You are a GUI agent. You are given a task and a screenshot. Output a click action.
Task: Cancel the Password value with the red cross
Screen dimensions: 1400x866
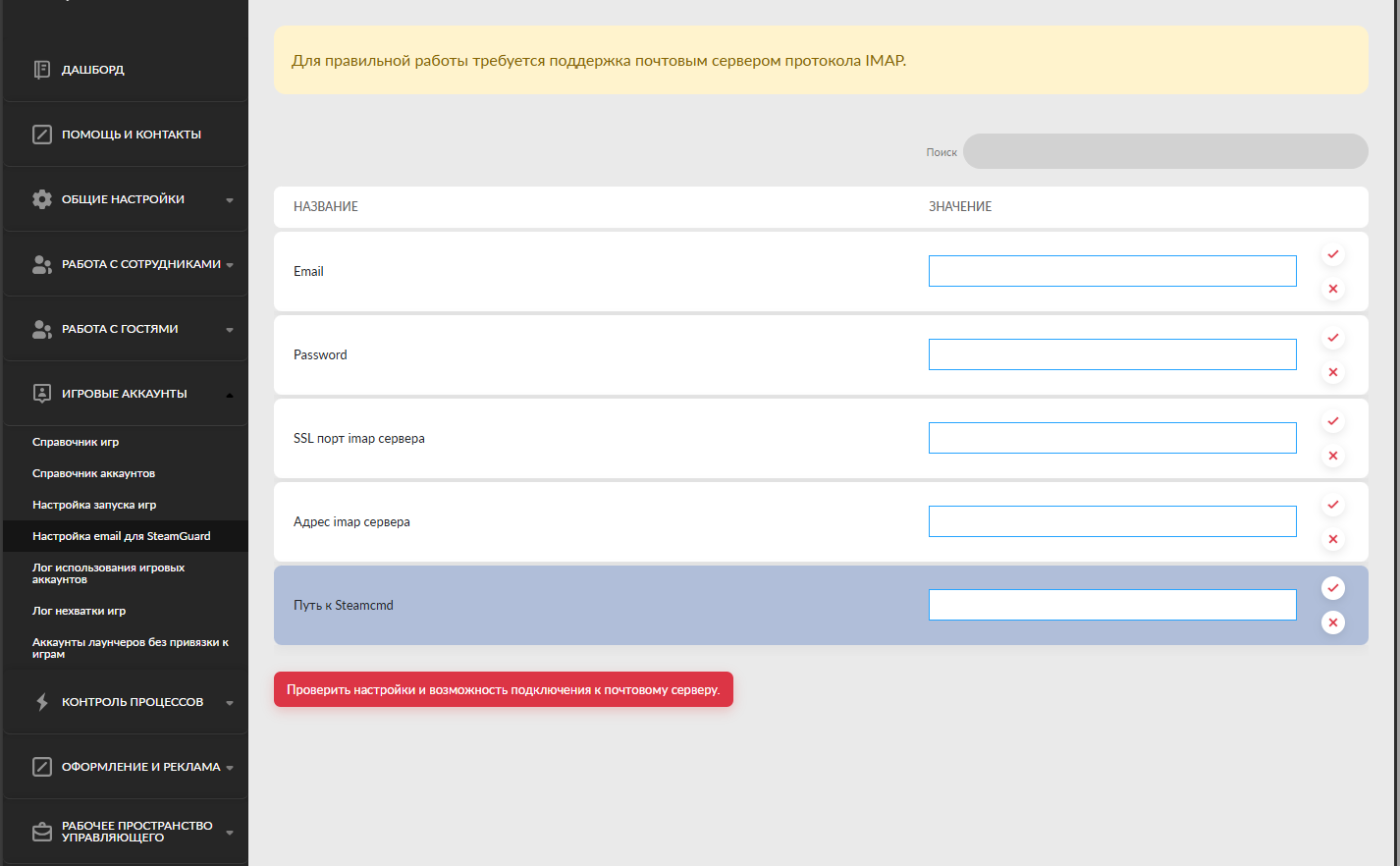1333,372
